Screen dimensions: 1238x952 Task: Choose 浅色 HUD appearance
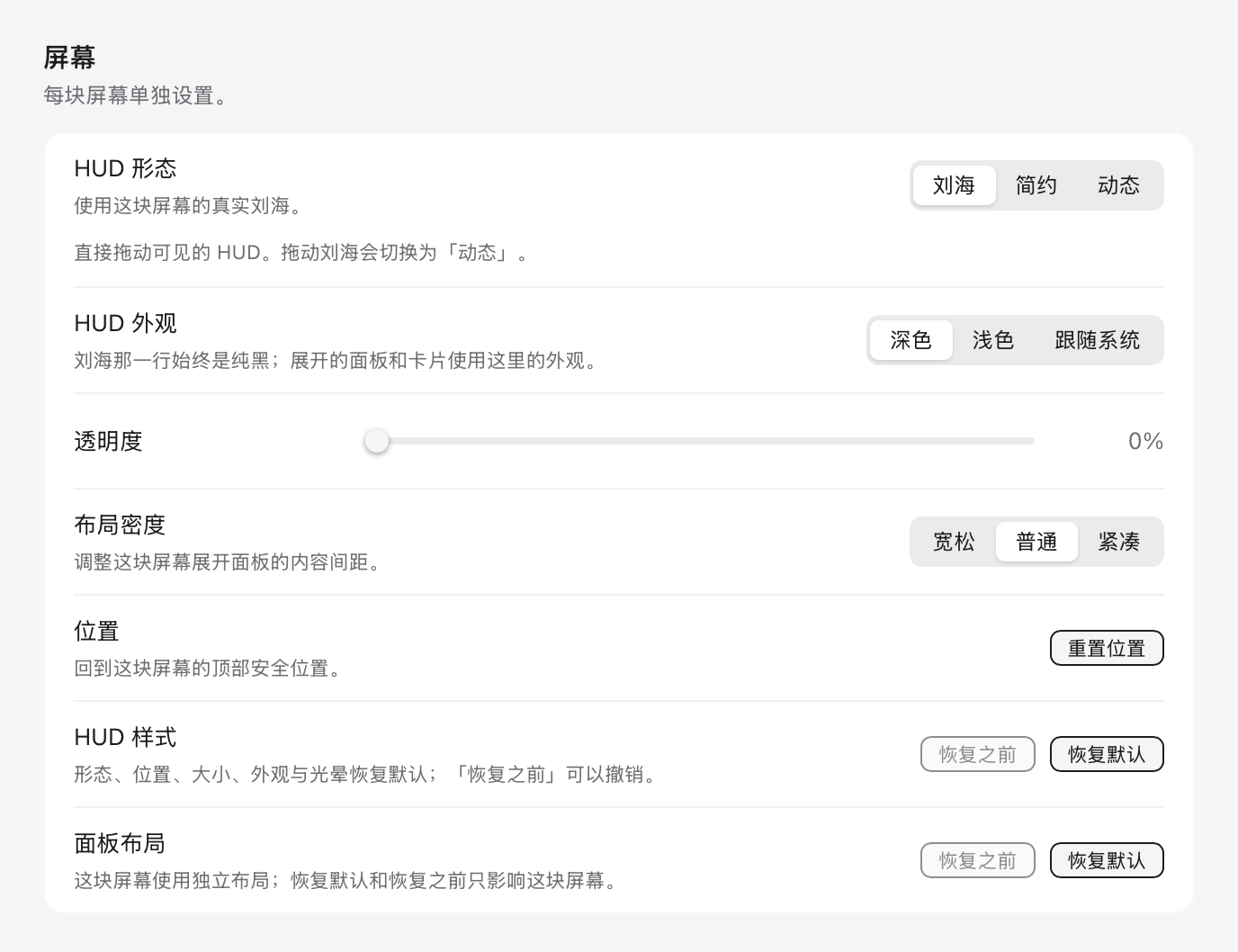coord(993,340)
